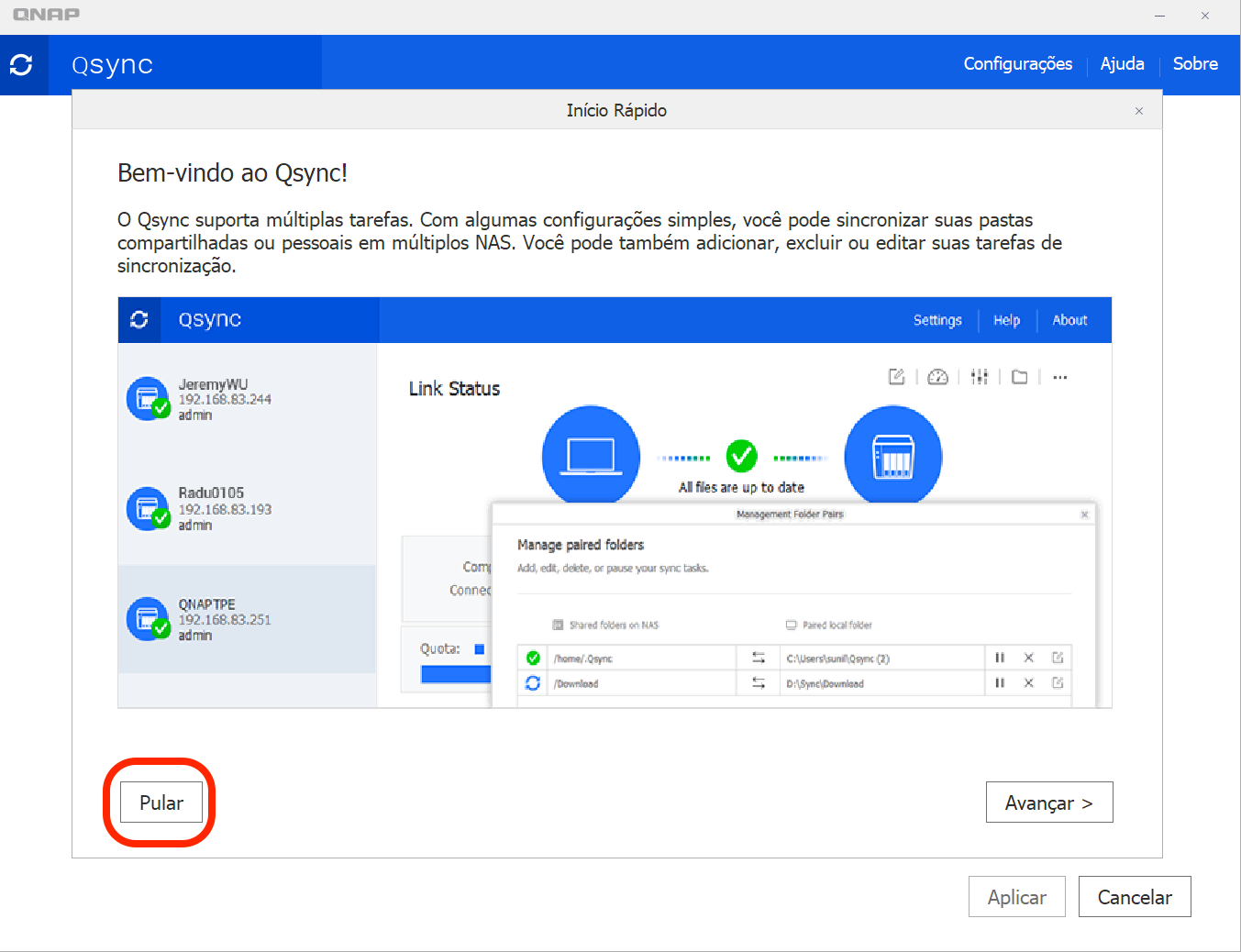Open the folder icon next to the sliders
This screenshot has height=952, width=1241.
1019,376
